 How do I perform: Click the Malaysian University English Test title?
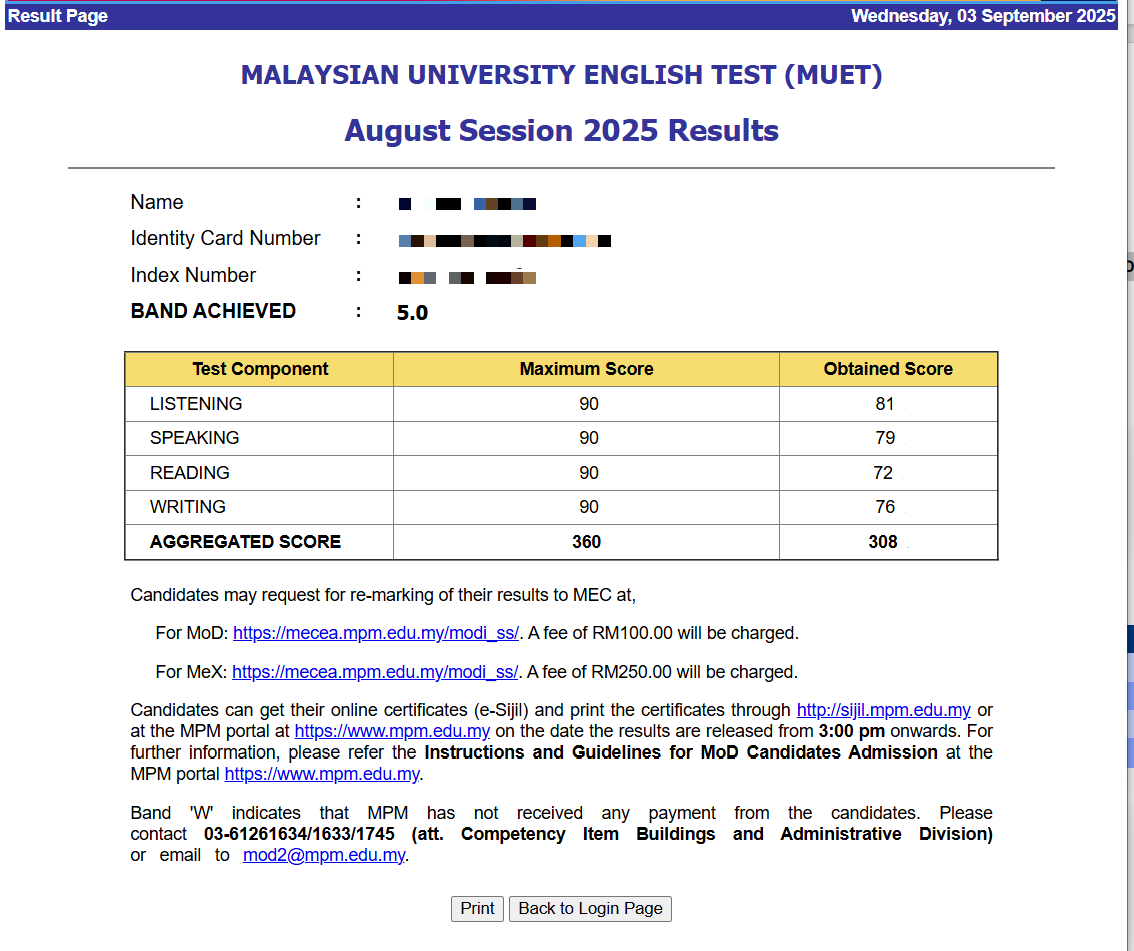561,75
